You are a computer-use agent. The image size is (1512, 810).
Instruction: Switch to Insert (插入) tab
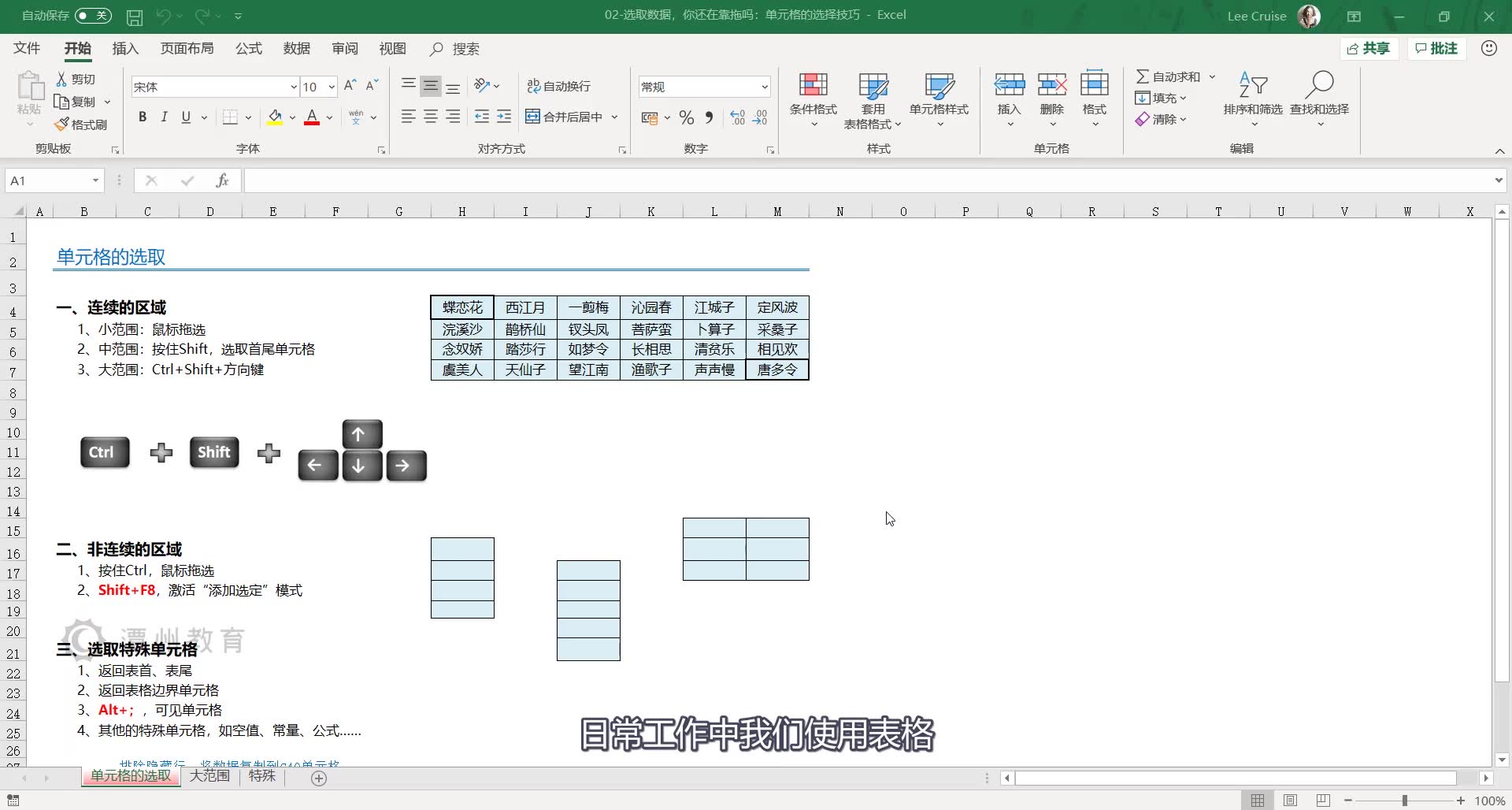[x=125, y=49]
